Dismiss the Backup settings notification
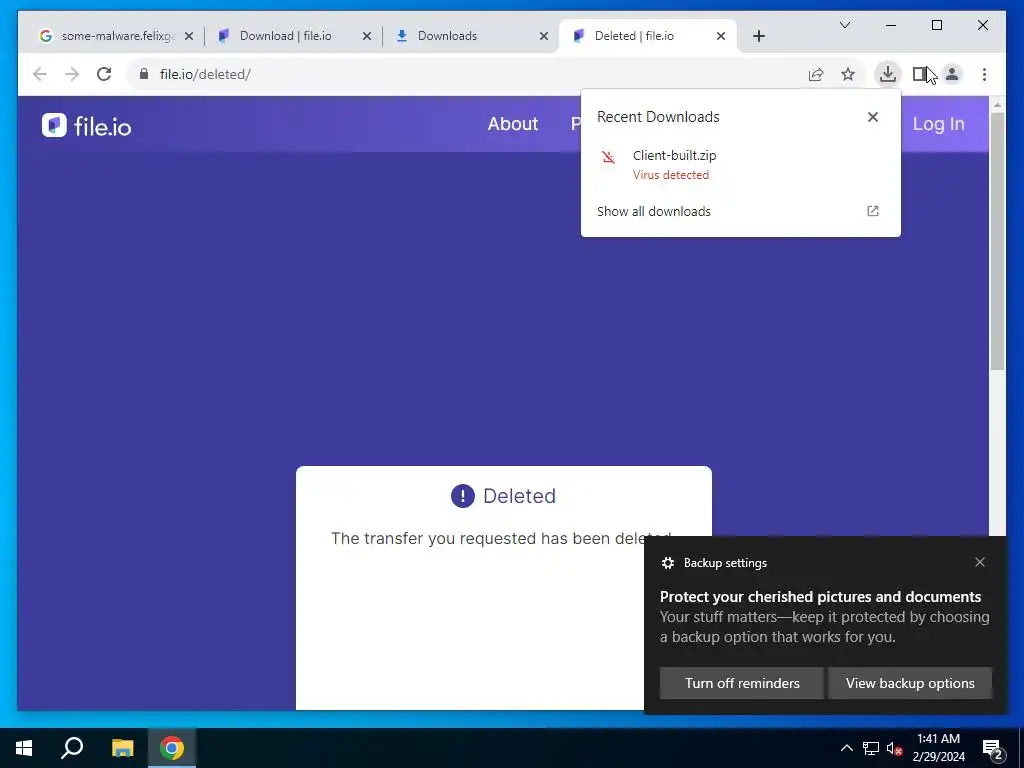This screenshot has width=1024, height=768. [980, 562]
